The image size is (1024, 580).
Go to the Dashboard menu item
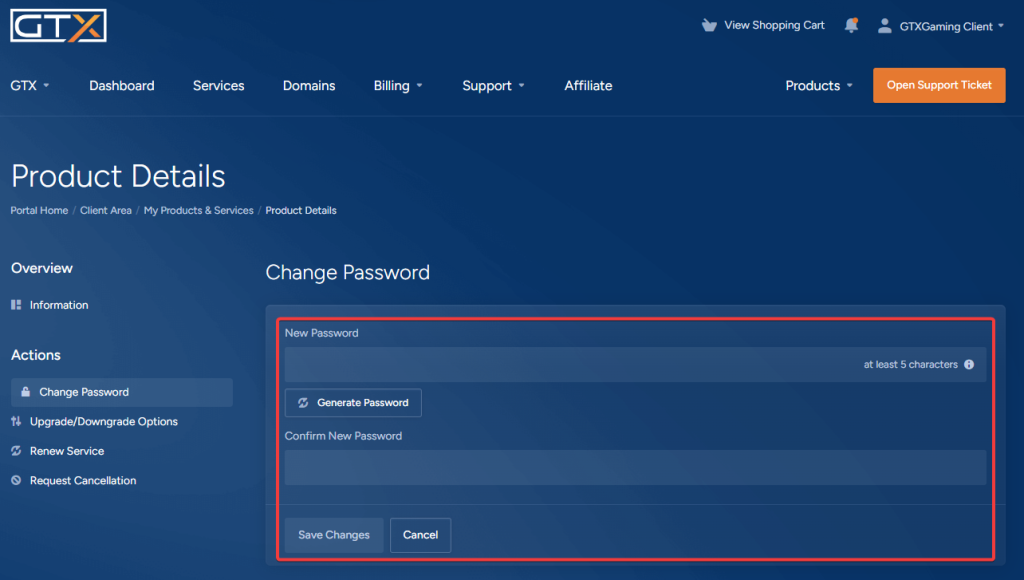[121, 86]
